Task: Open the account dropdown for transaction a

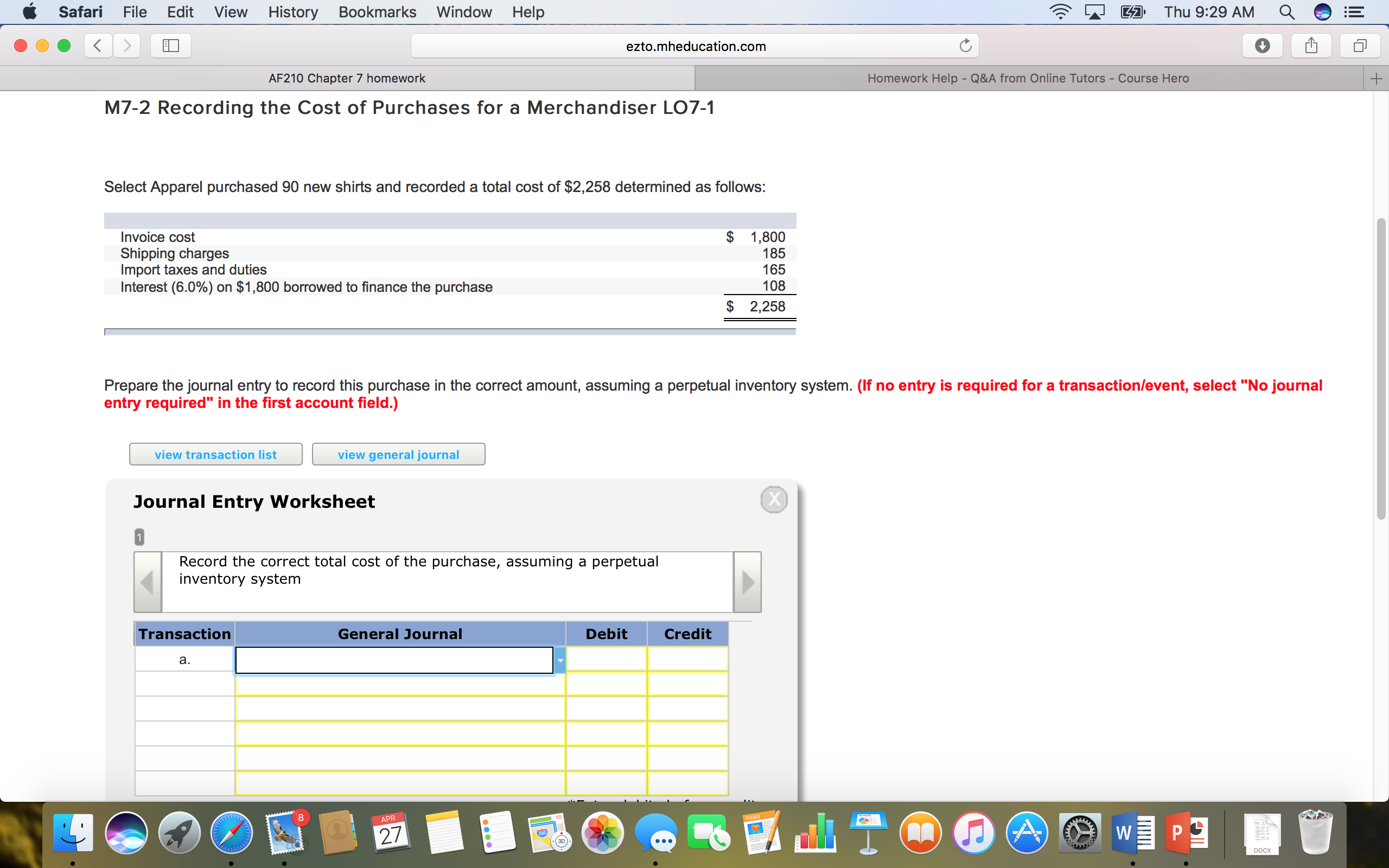Action: tap(559, 660)
